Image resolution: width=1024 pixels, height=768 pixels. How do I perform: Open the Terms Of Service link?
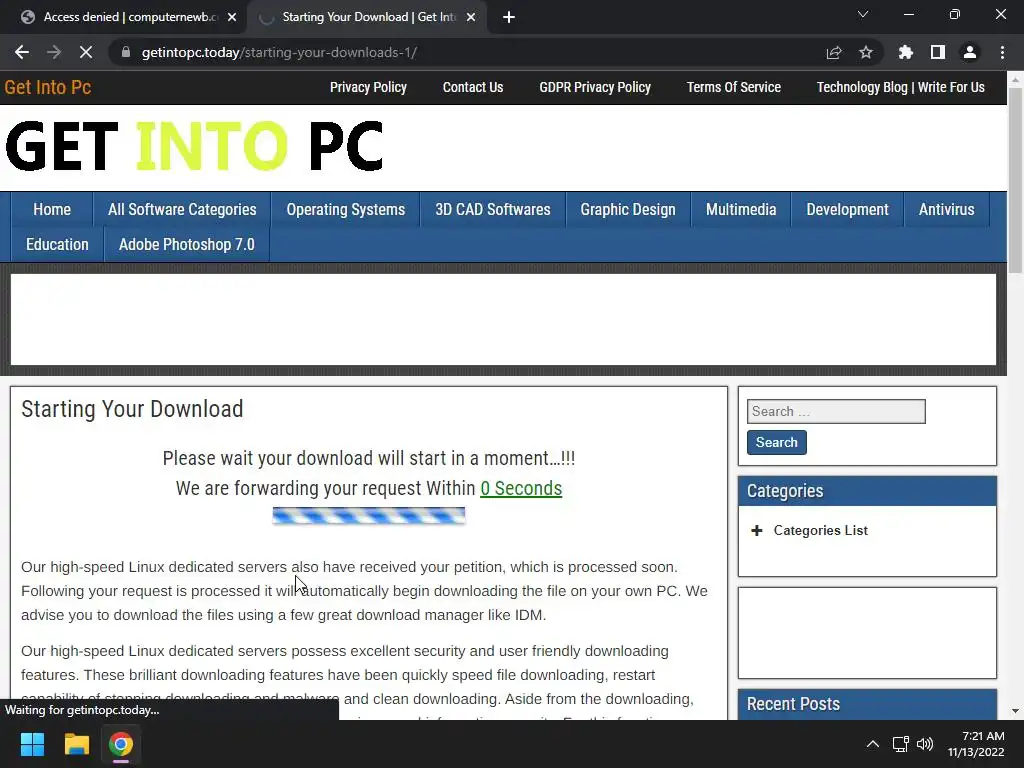coord(733,87)
